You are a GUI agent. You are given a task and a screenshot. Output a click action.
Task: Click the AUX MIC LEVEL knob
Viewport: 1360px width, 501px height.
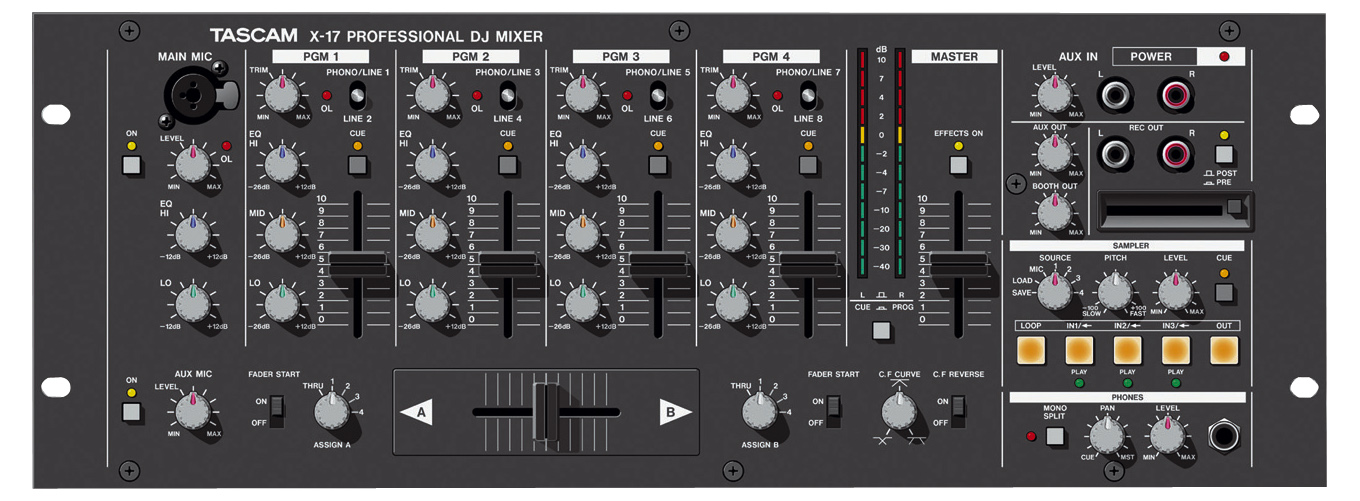coord(191,409)
